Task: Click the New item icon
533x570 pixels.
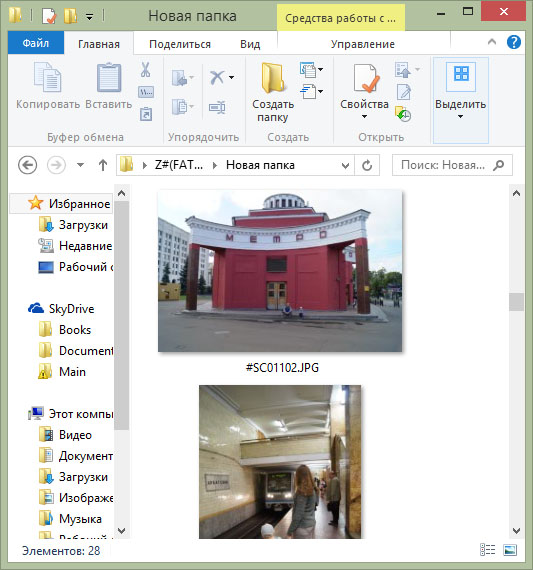Action: point(308,69)
